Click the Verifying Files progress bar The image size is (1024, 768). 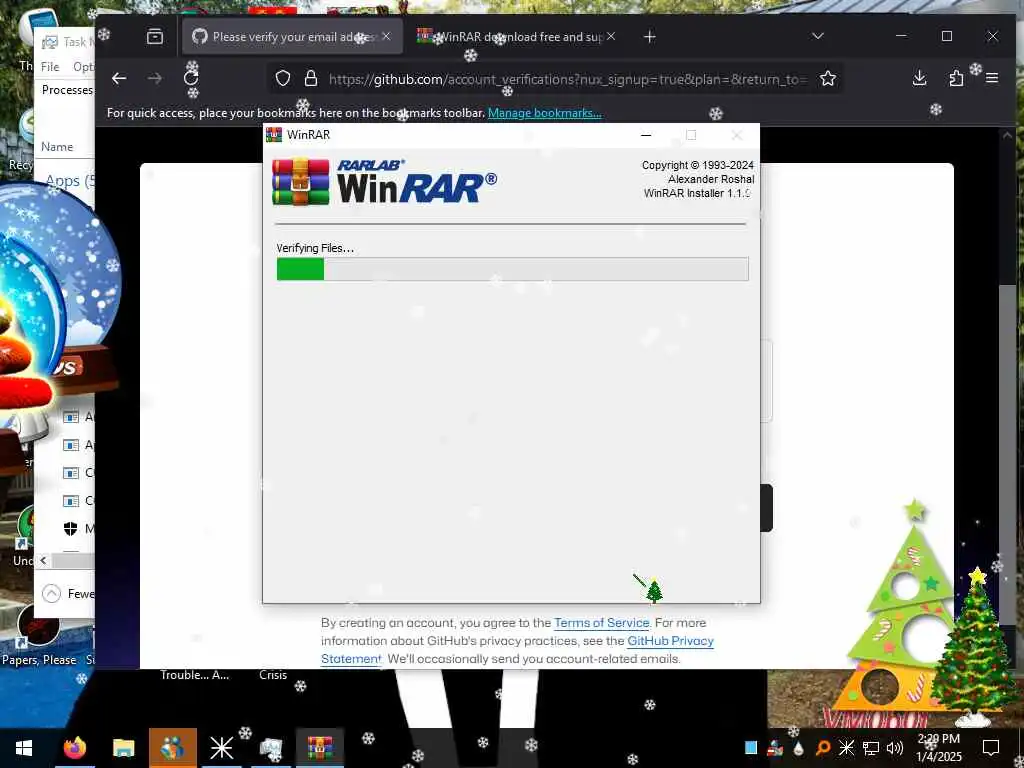pyautogui.click(x=513, y=269)
